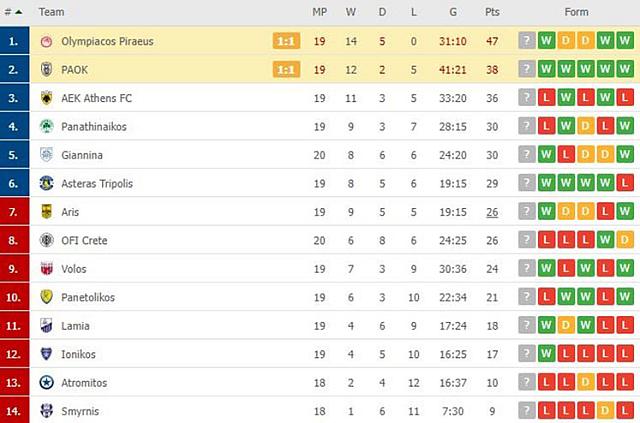
Task: Click the Panetolikos crest icon
Action: 46,297
